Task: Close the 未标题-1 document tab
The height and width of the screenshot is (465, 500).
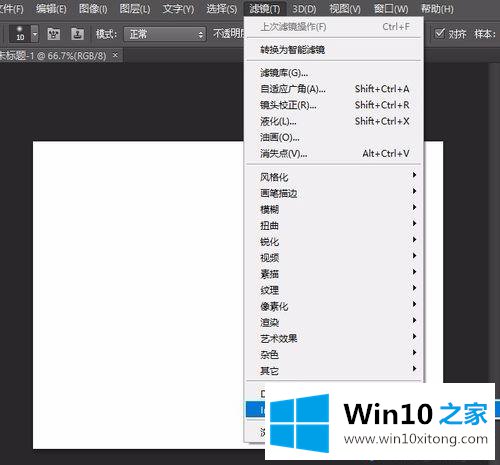Action: click(115, 55)
